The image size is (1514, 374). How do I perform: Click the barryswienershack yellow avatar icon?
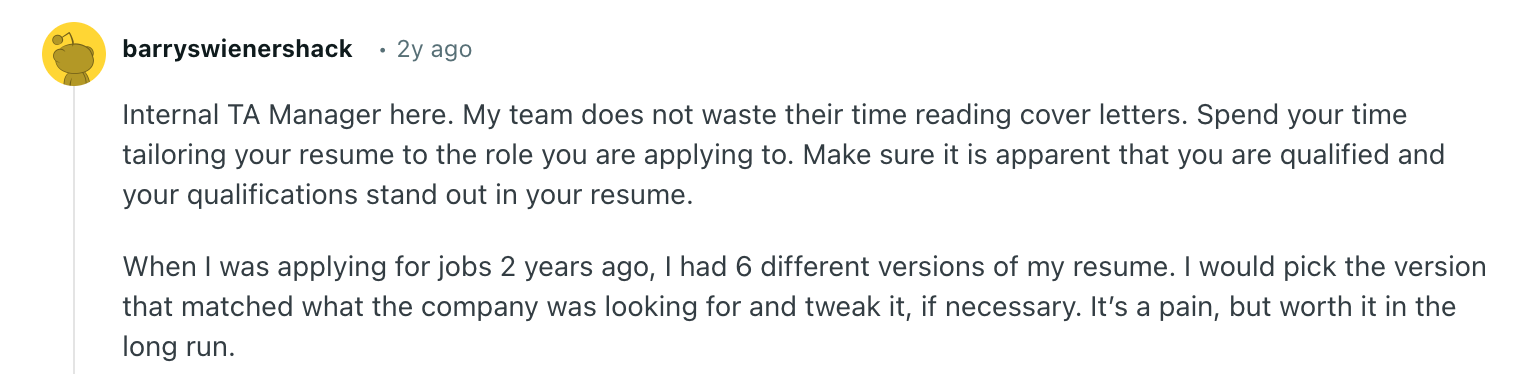coord(74,56)
